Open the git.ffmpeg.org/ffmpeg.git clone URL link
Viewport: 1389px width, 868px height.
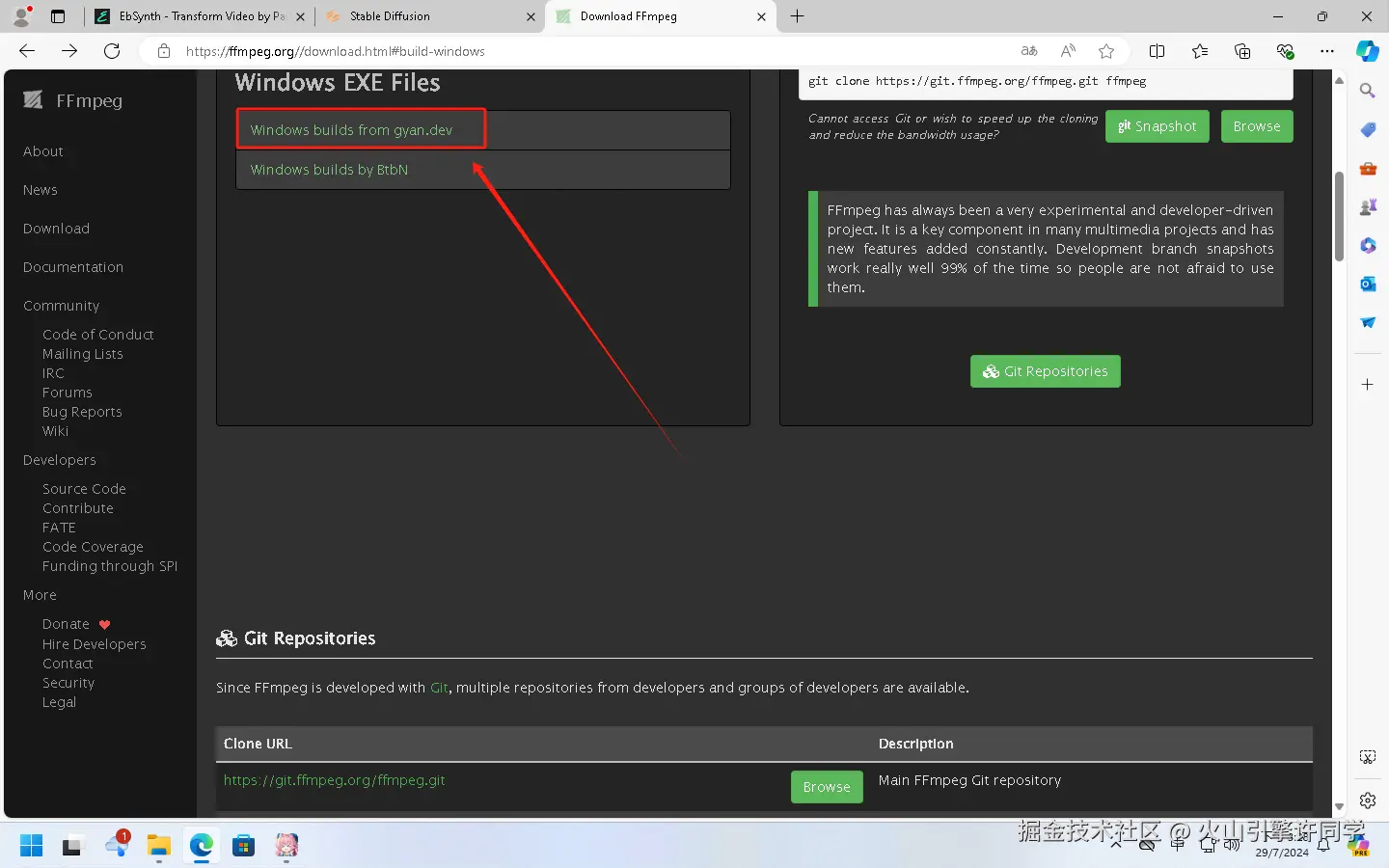[335, 780]
